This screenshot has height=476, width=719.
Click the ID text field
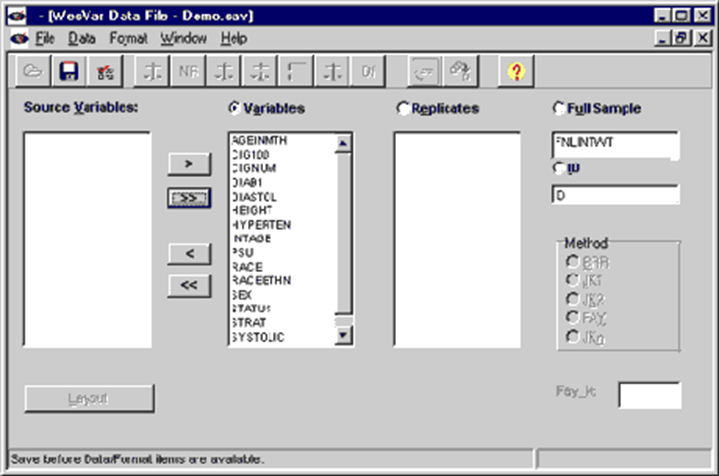(x=615, y=195)
